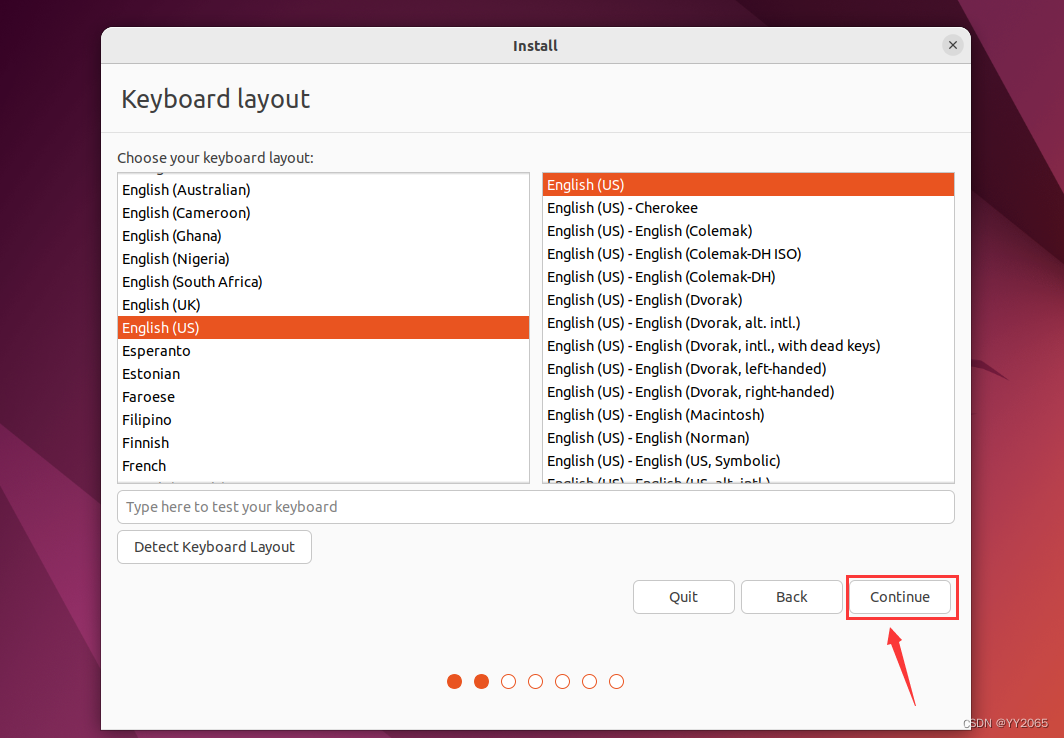Pick English (Norman) variant

(x=748, y=439)
